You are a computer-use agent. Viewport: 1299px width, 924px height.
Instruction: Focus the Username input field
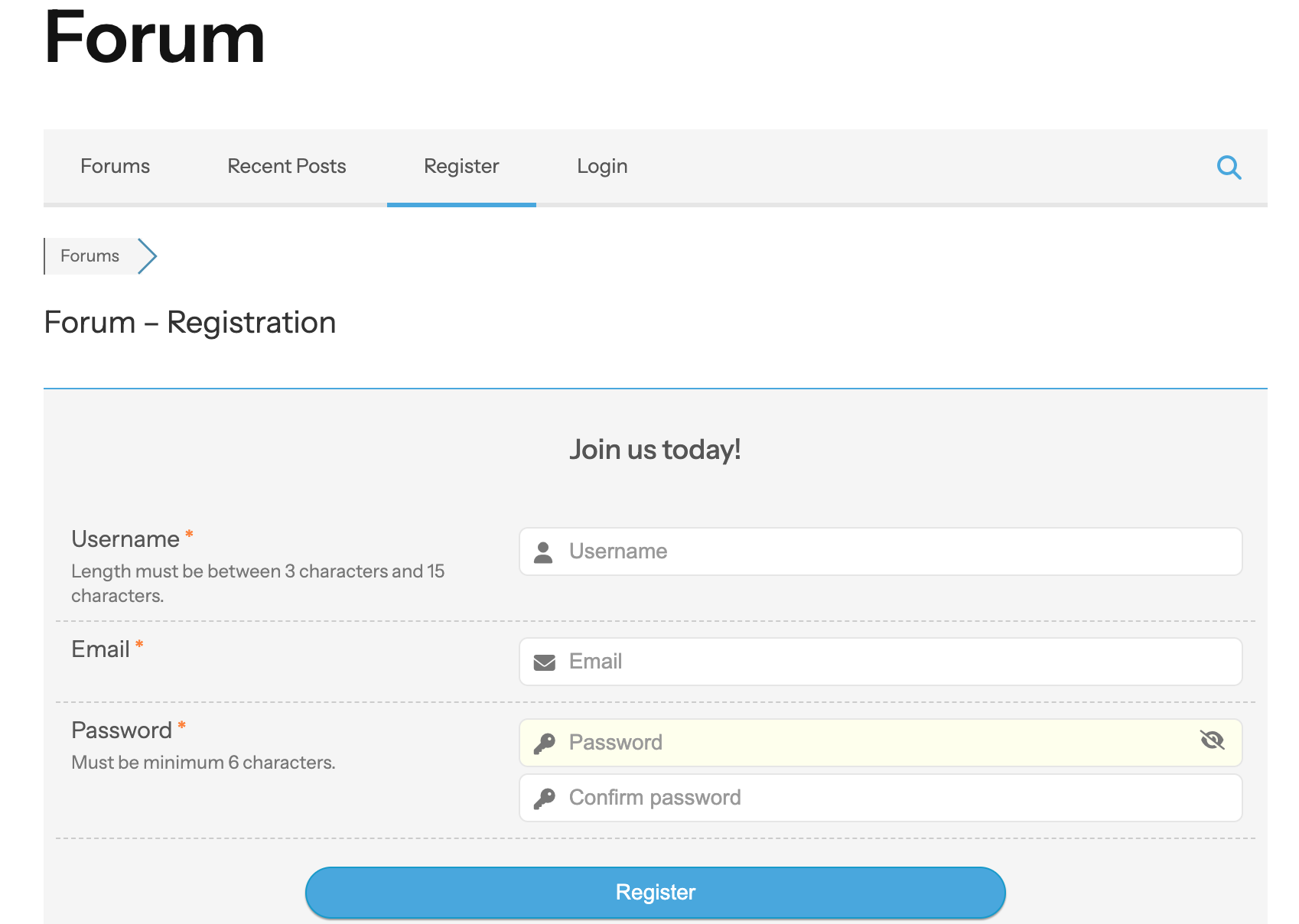click(x=881, y=551)
